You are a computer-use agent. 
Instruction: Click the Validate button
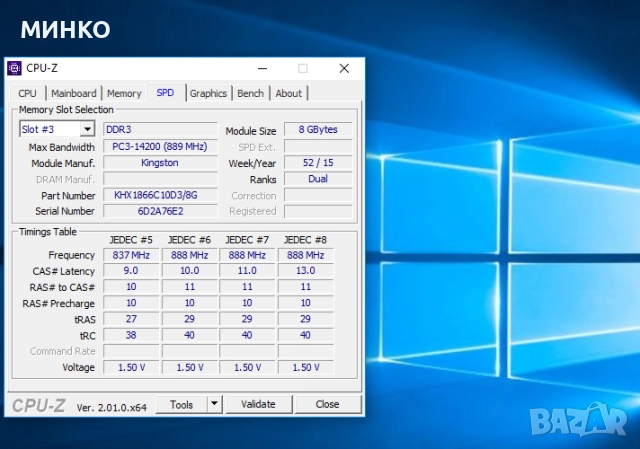[258, 404]
